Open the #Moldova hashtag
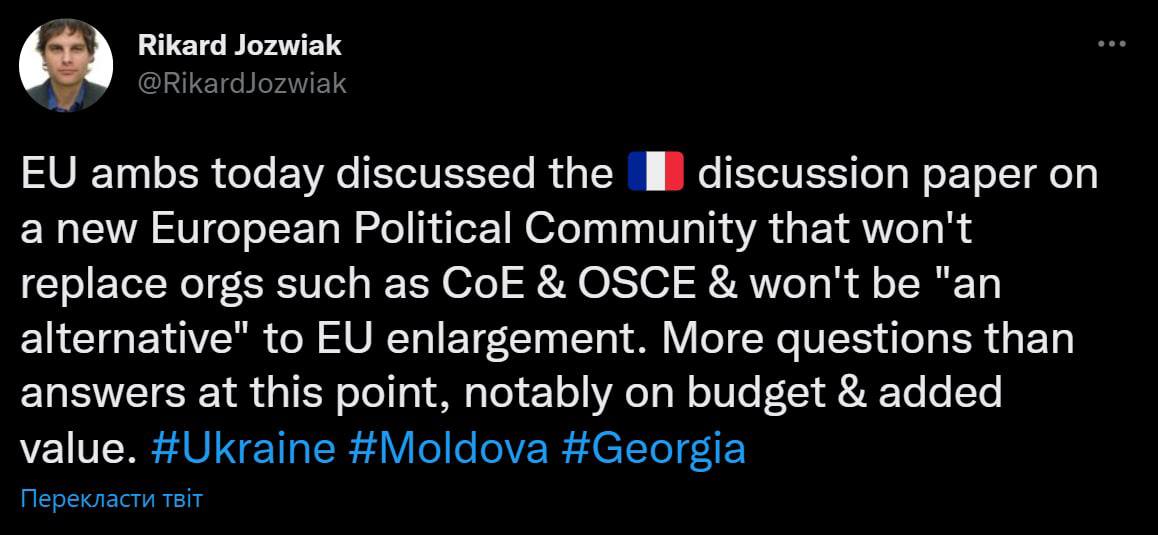 (449, 449)
